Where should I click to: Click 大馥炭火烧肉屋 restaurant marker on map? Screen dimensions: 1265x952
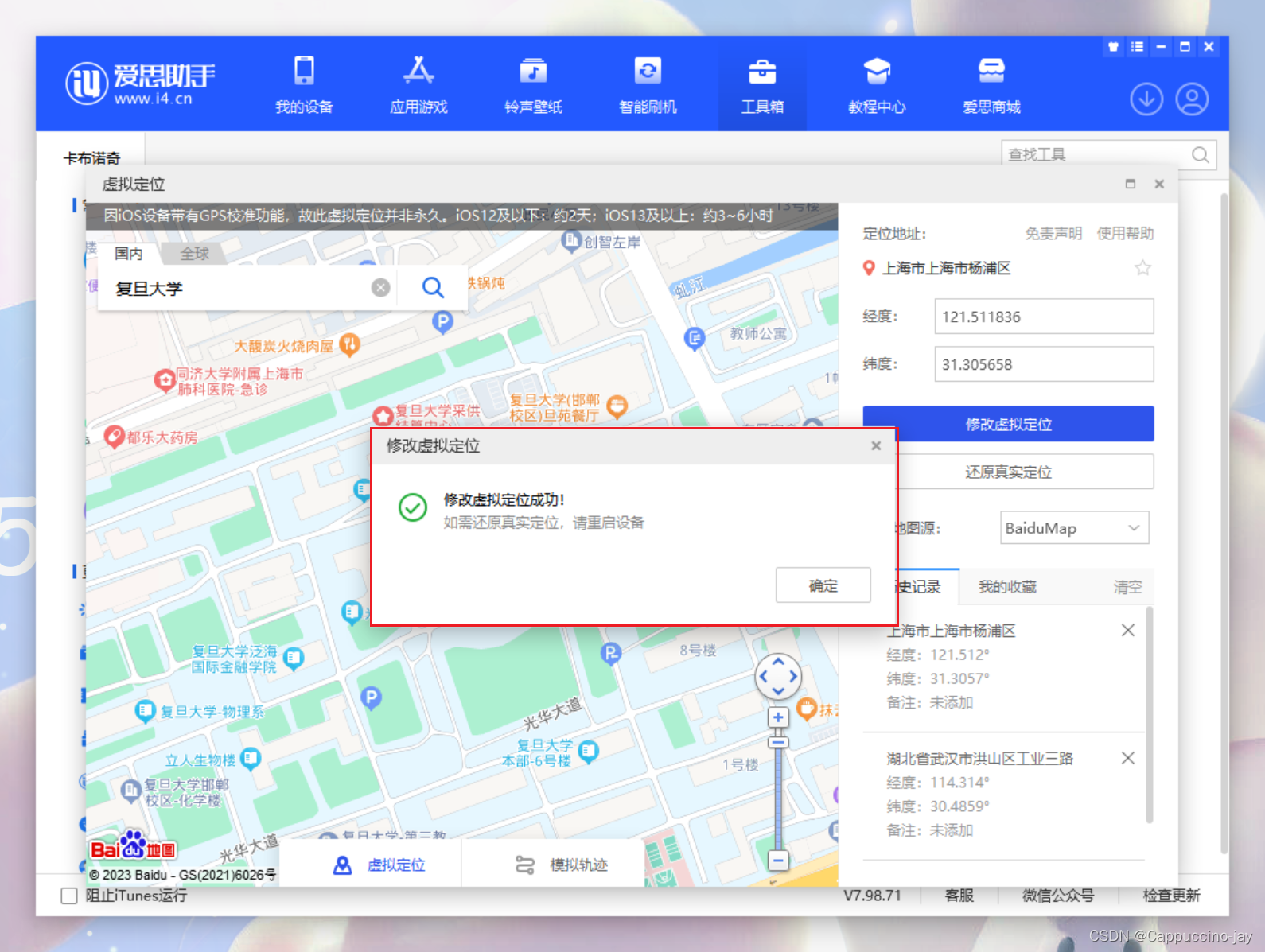pos(349,344)
